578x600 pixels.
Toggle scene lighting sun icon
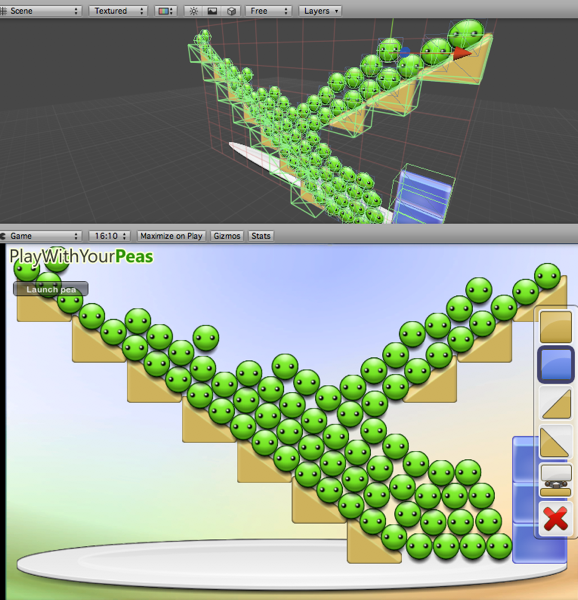[194, 11]
